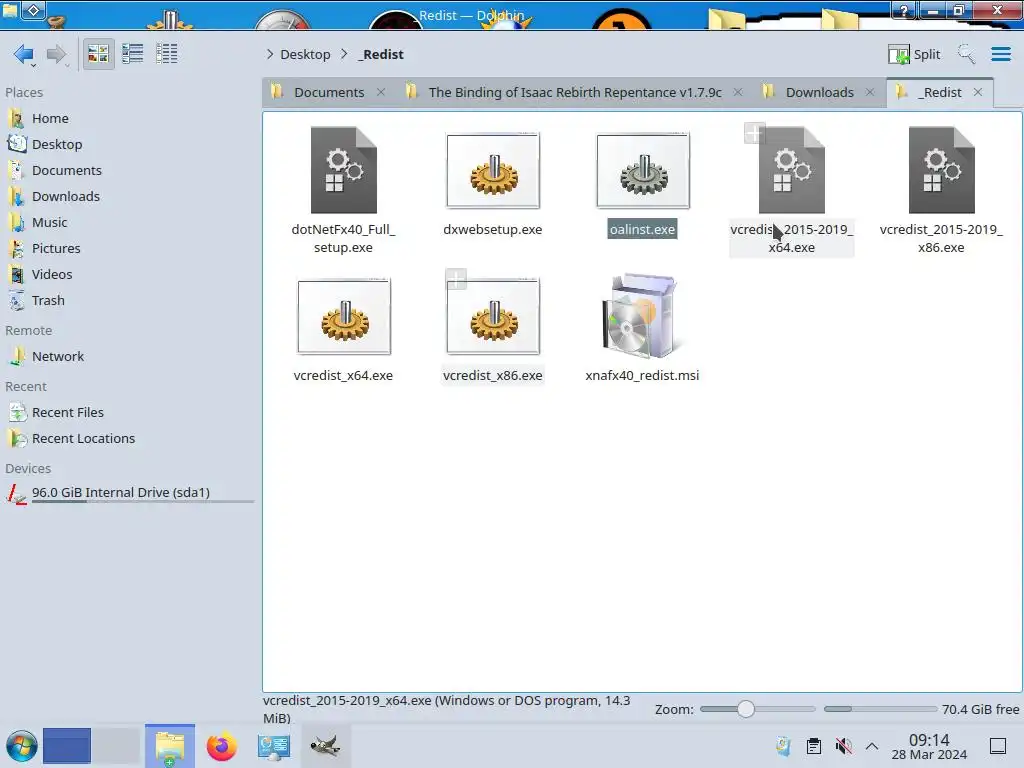Select _Redist in breadcrumb path
This screenshot has height=768, width=1024.
point(381,54)
